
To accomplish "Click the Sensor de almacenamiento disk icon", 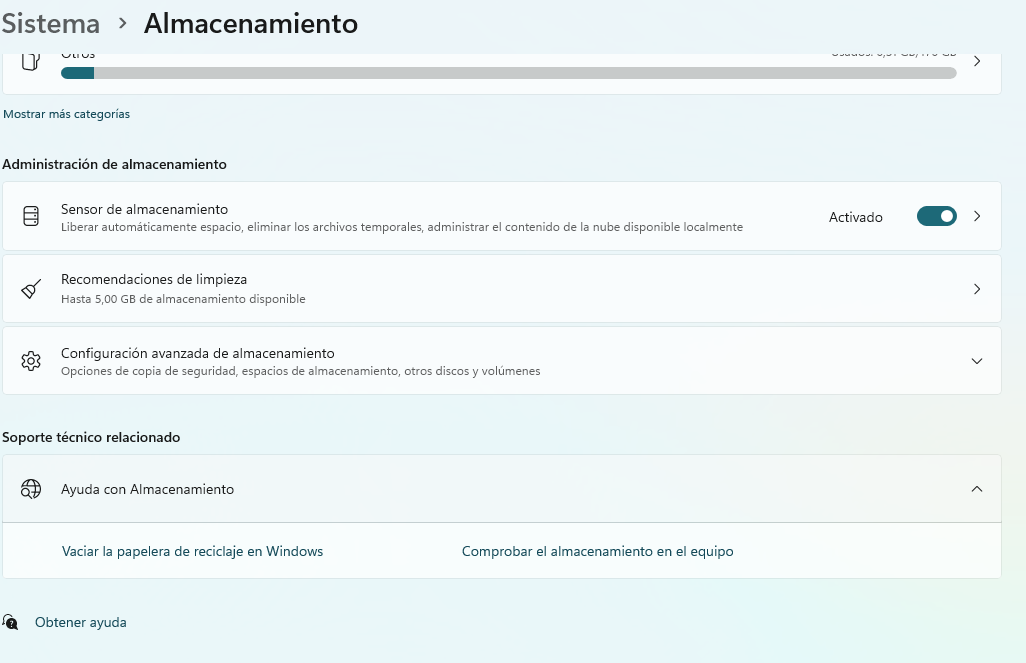I will [31, 216].
